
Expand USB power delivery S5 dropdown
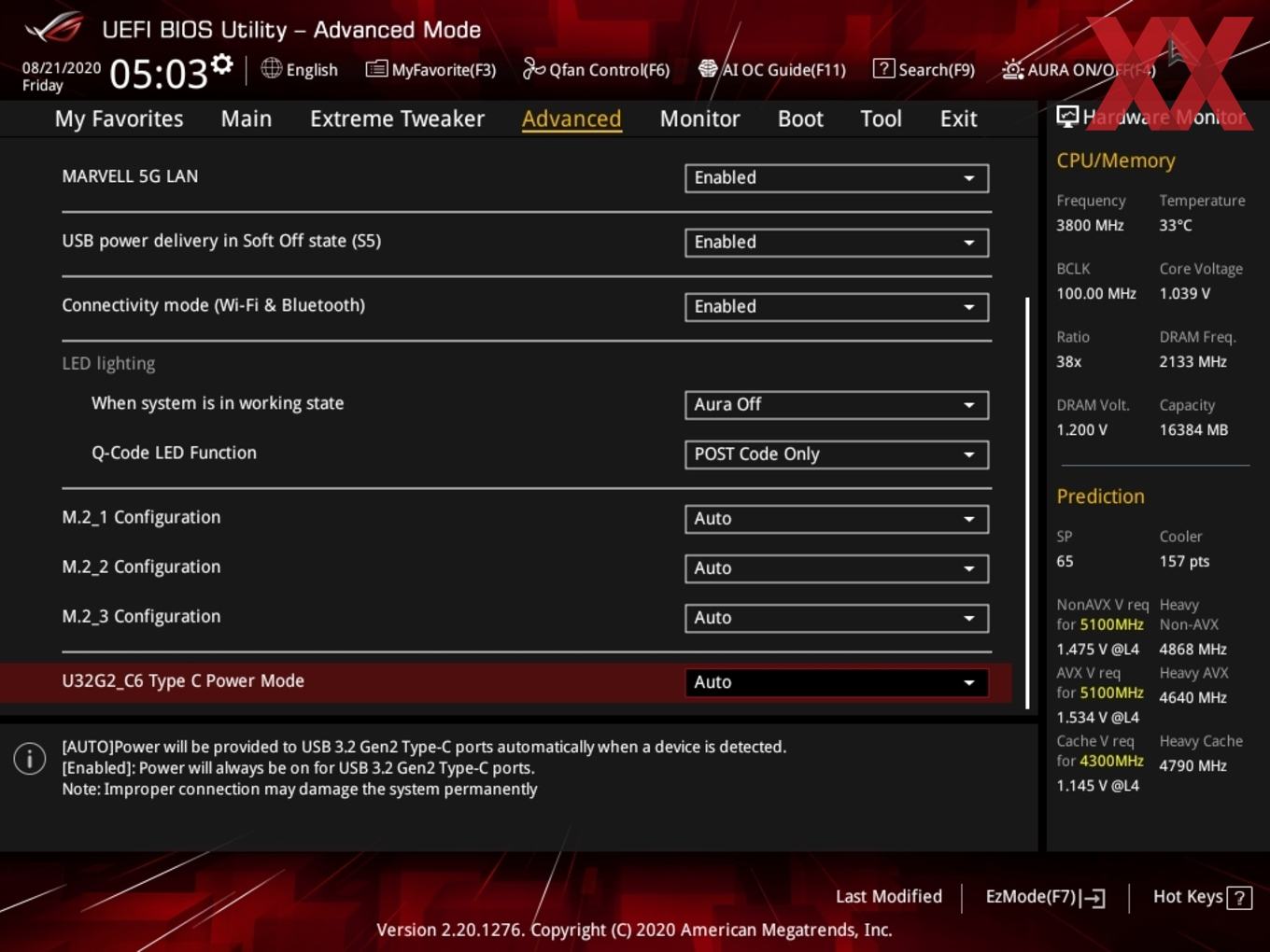point(837,243)
